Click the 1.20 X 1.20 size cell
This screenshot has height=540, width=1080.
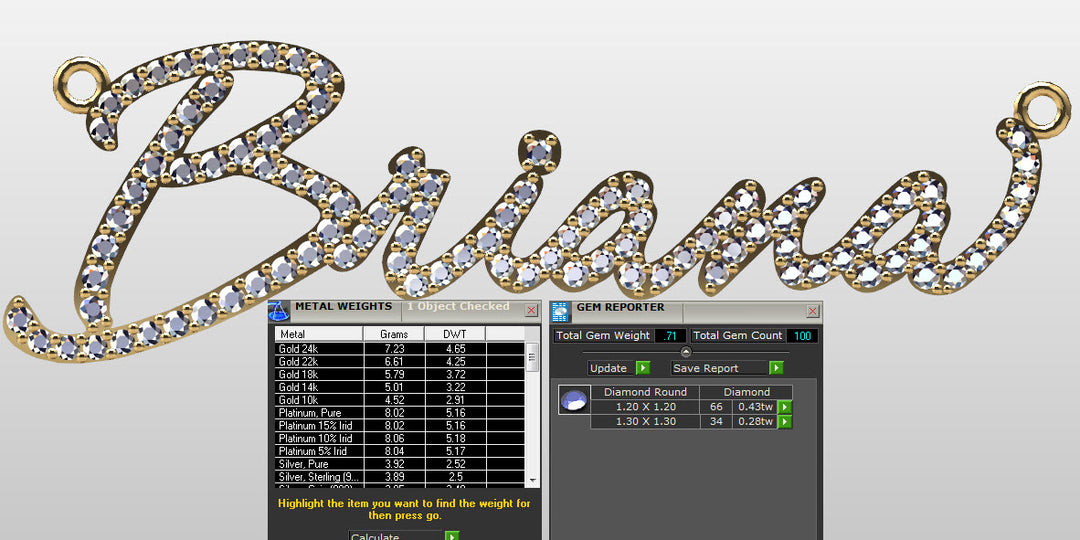(645, 406)
